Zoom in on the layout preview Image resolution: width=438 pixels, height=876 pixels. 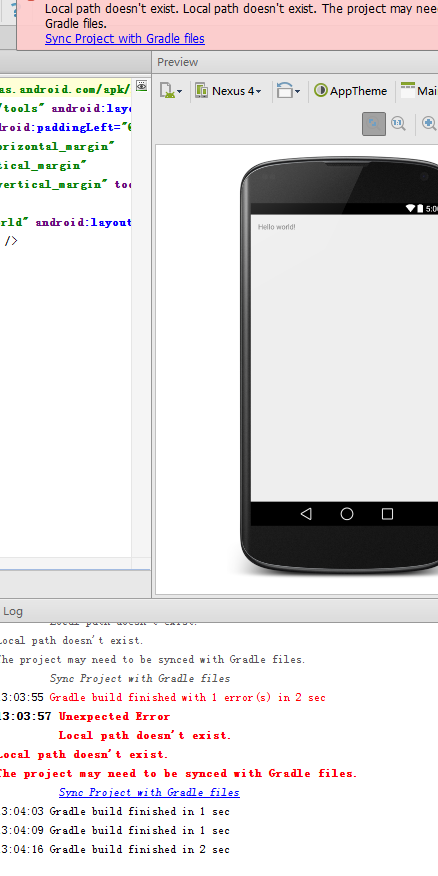pyautogui.click(x=429, y=123)
